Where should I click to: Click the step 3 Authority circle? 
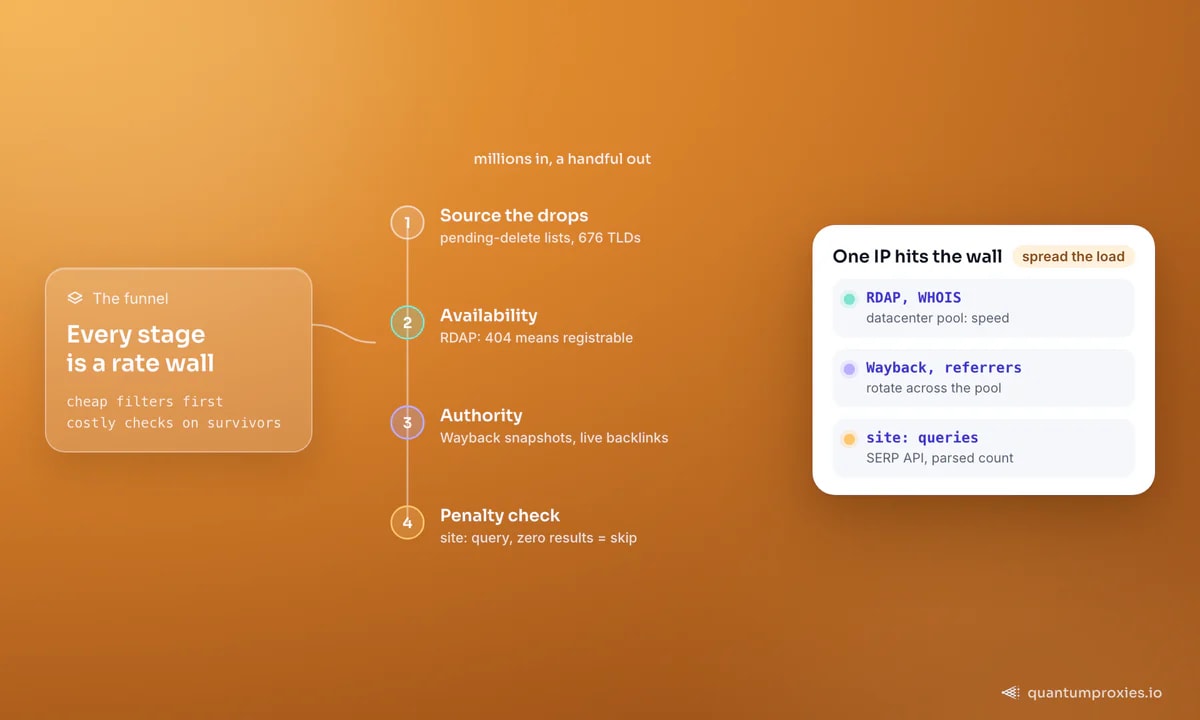coord(407,422)
